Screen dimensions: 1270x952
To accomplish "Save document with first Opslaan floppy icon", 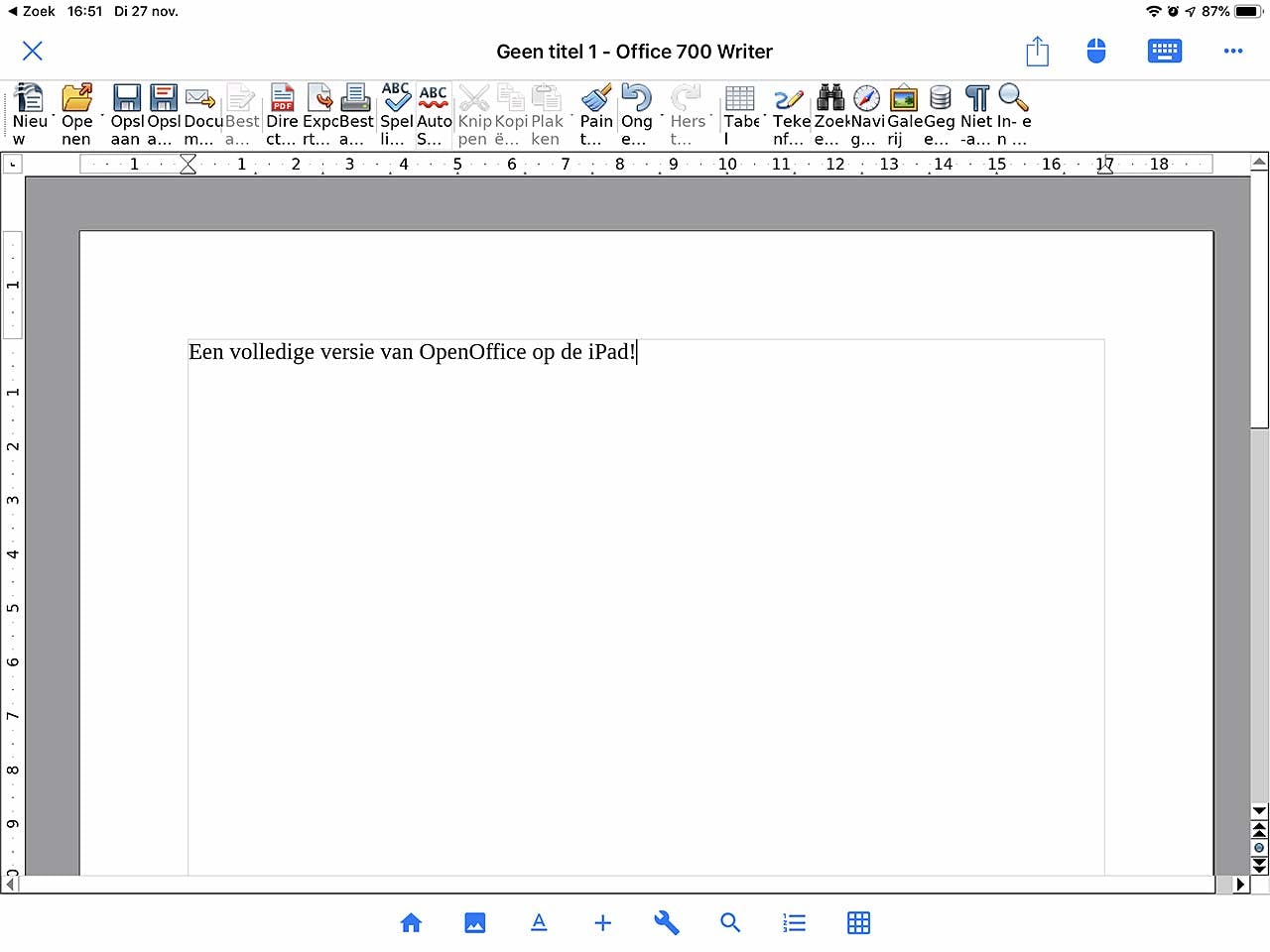I will [x=127, y=97].
